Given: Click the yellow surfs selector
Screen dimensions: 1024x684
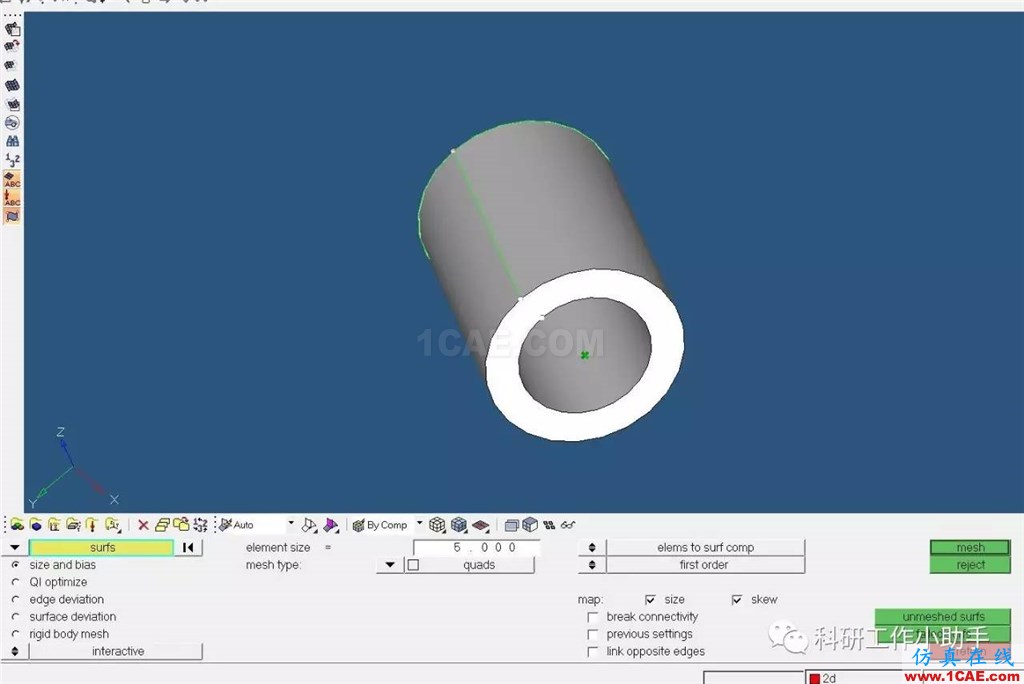Looking at the screenshot, I should (102, 547).
